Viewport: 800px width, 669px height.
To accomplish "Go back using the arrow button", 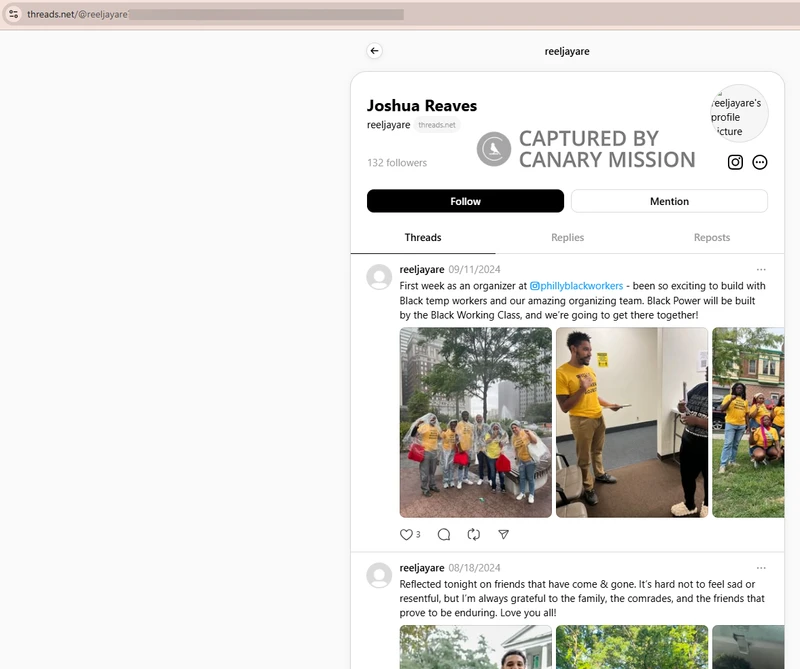I will point(374,51).
